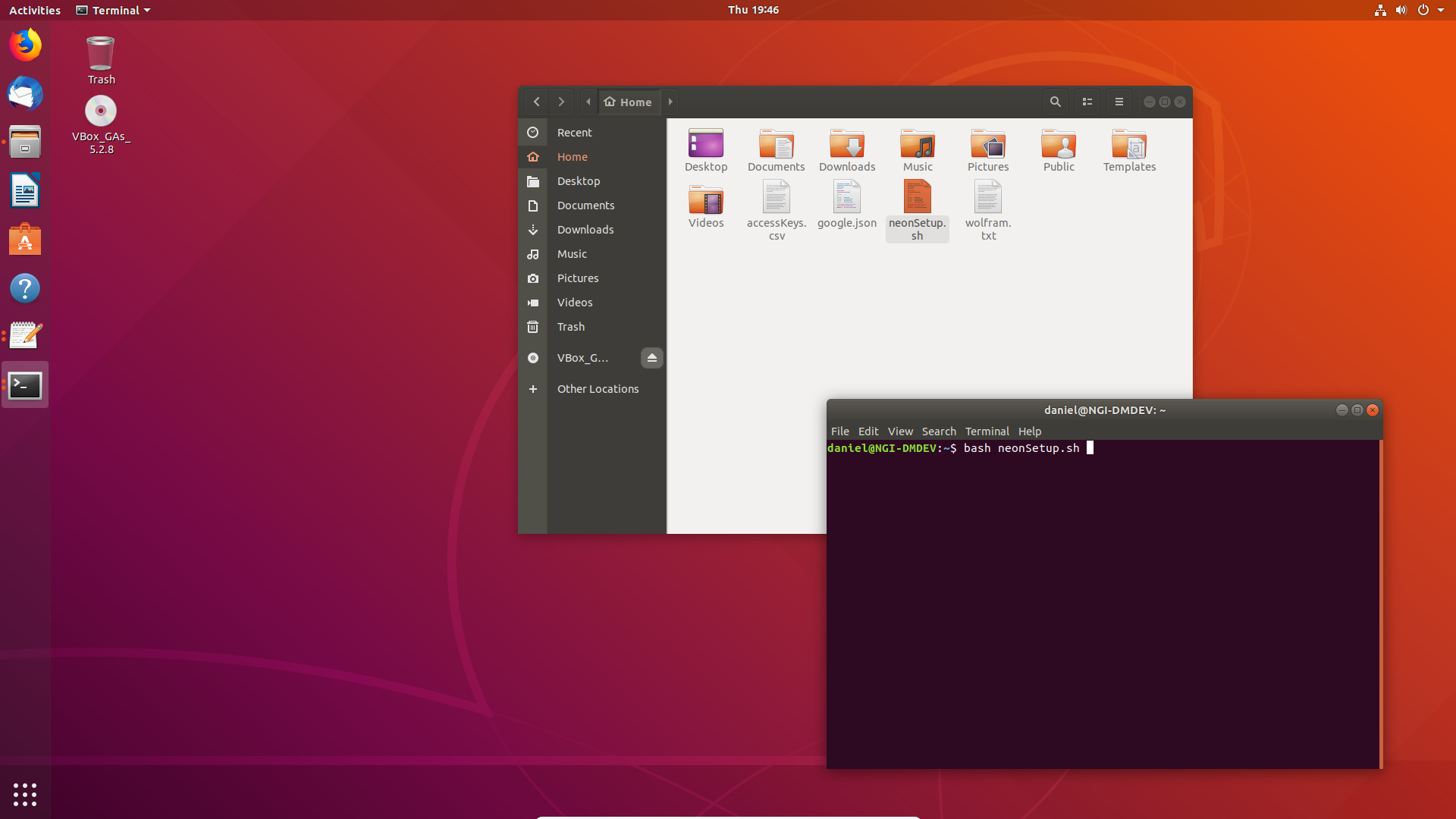Image resolution: width=1456 pixels, height=819 pixels.
Task: Click the back navigation button in file manager
Action: (x=538, y=101)
